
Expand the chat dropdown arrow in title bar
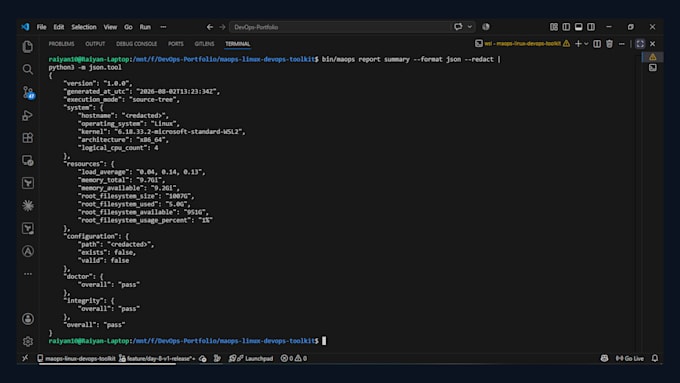point(470,27)
